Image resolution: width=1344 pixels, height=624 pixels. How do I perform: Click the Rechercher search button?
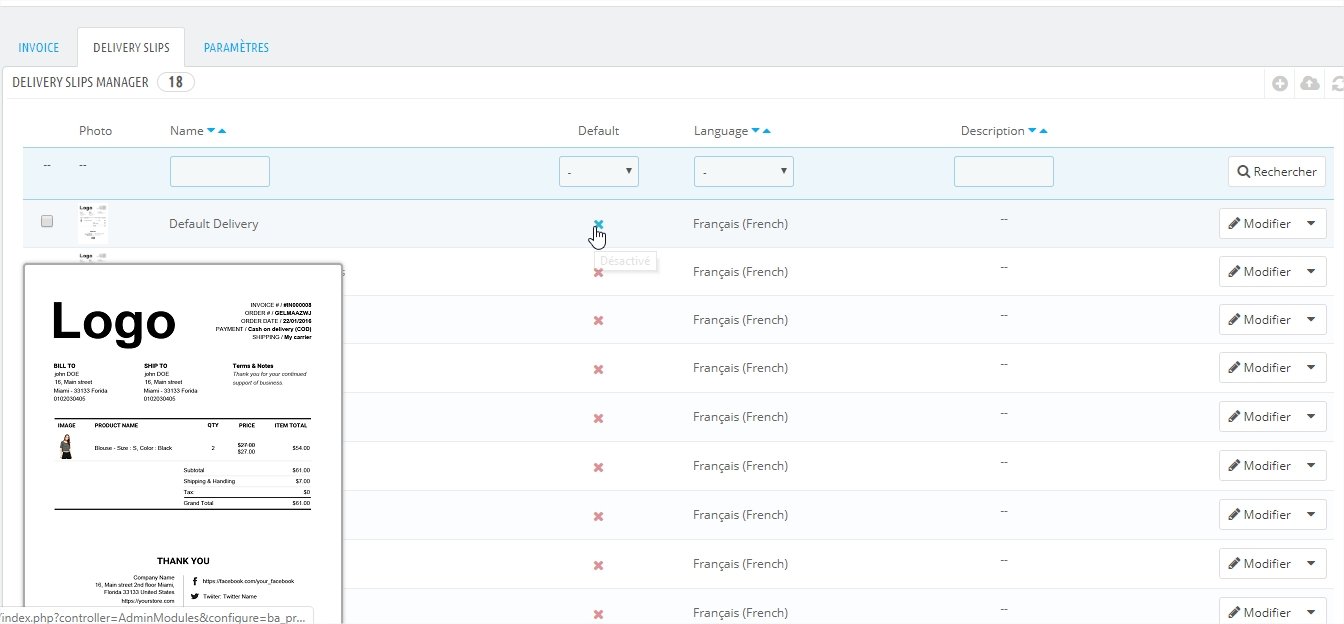tap(1277, 171)
